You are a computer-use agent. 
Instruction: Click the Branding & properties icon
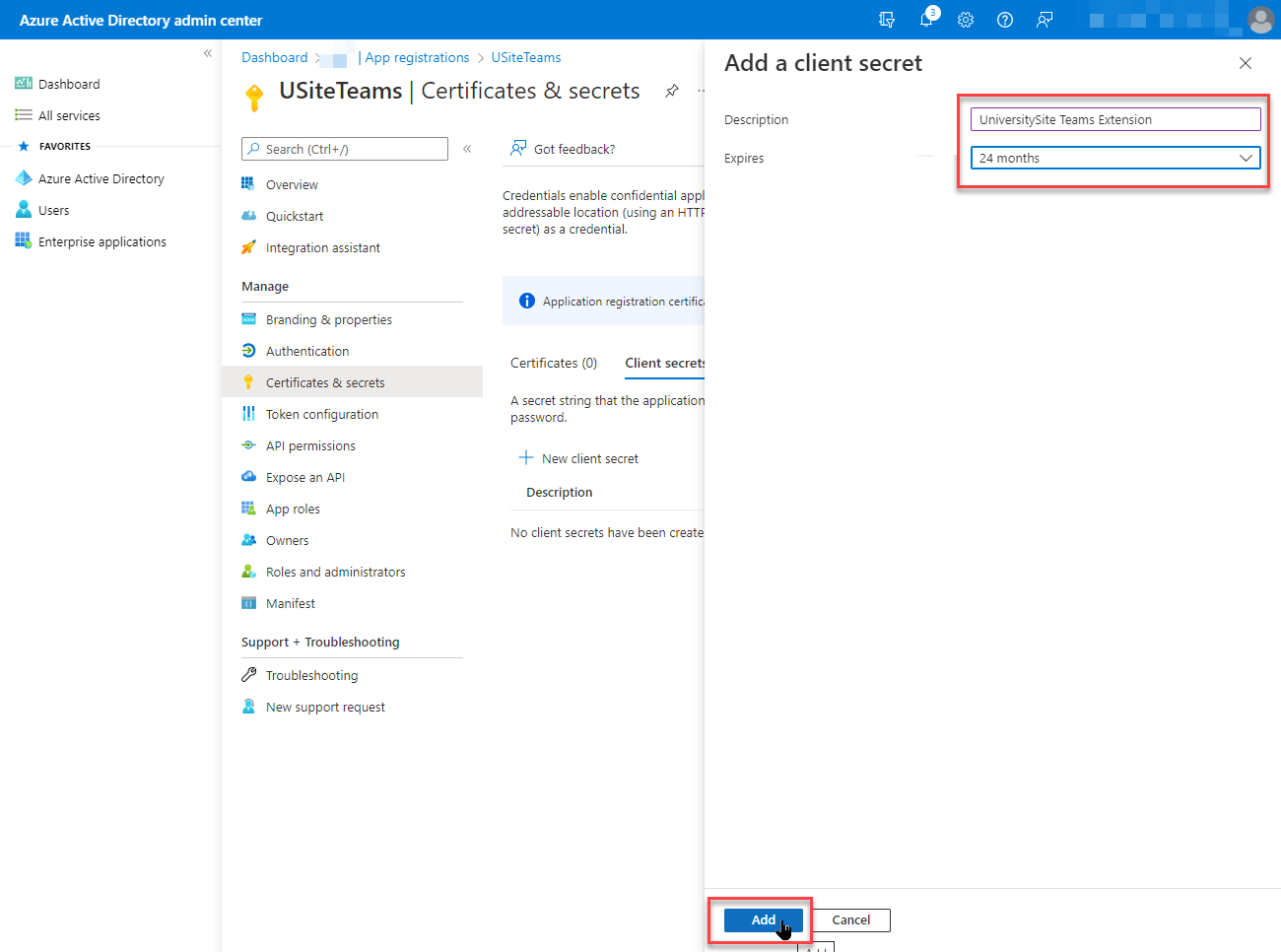coord(248,319)
